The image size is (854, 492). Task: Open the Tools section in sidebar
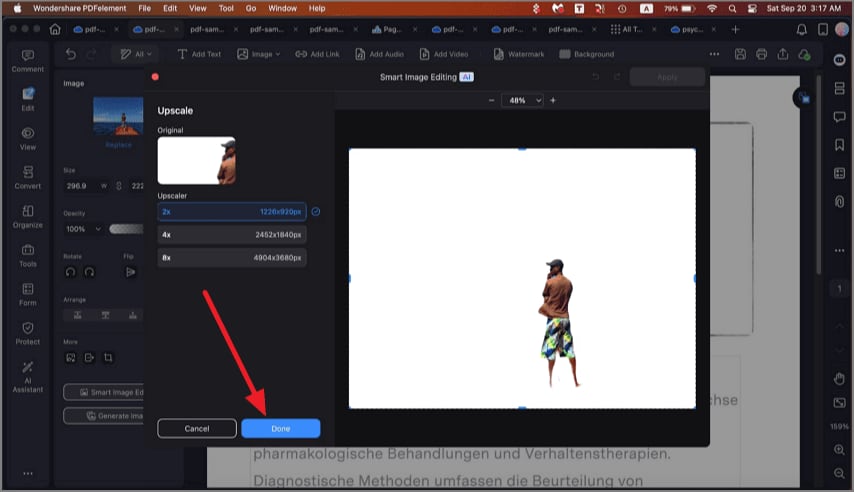[x=28, y=256]
